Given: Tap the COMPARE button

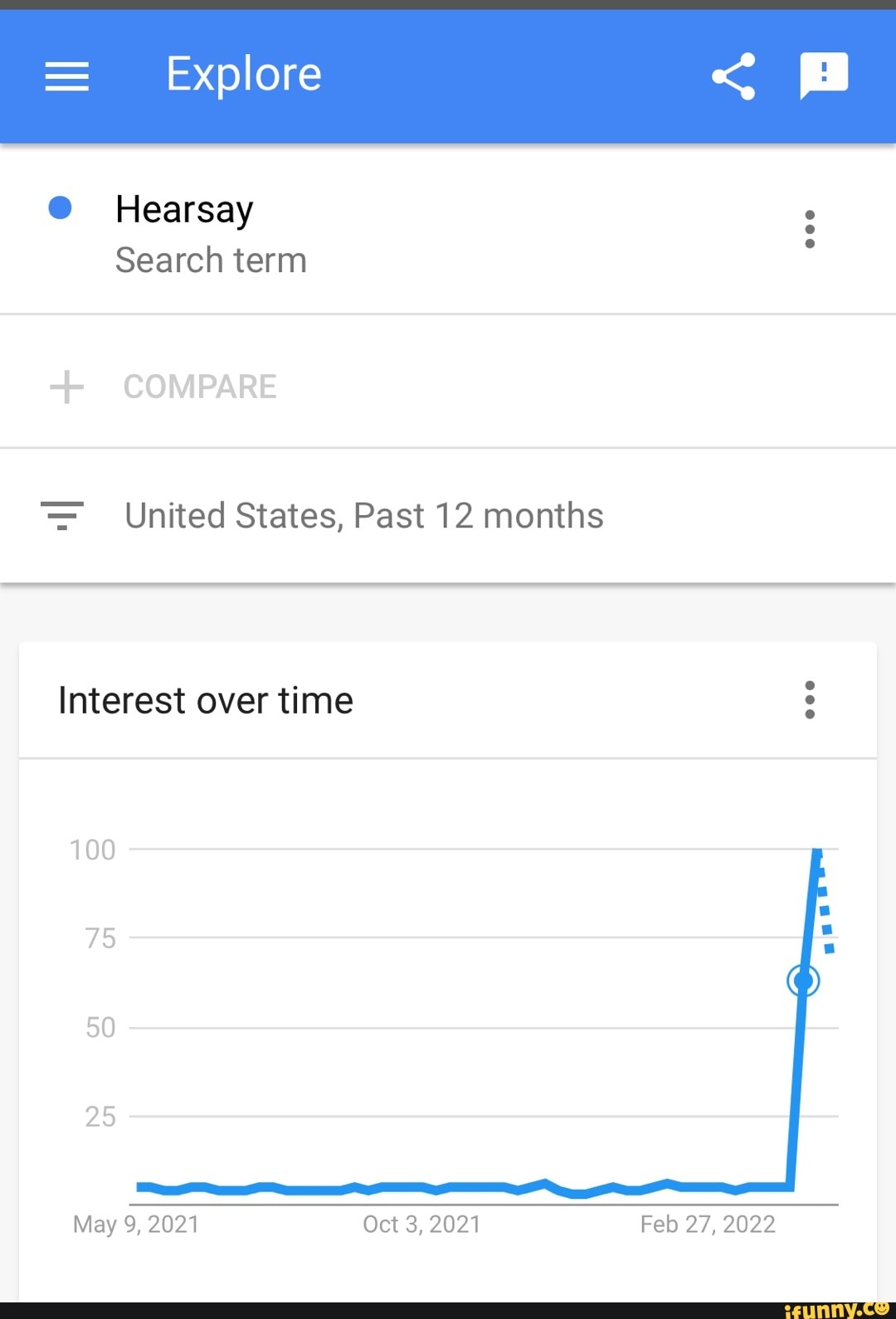Looking at the screenshot, I should coord(199,387).
